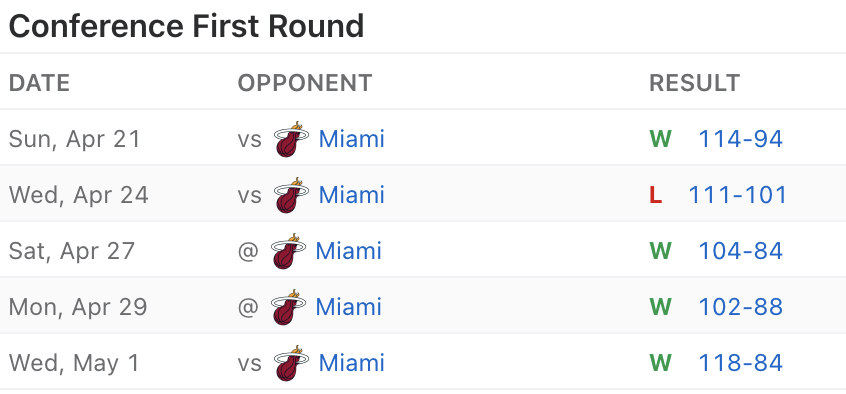The width and height of the screenshot is (846, 394).
Task: Click the OPPONENT column header
Action: [x=305, y=83]
